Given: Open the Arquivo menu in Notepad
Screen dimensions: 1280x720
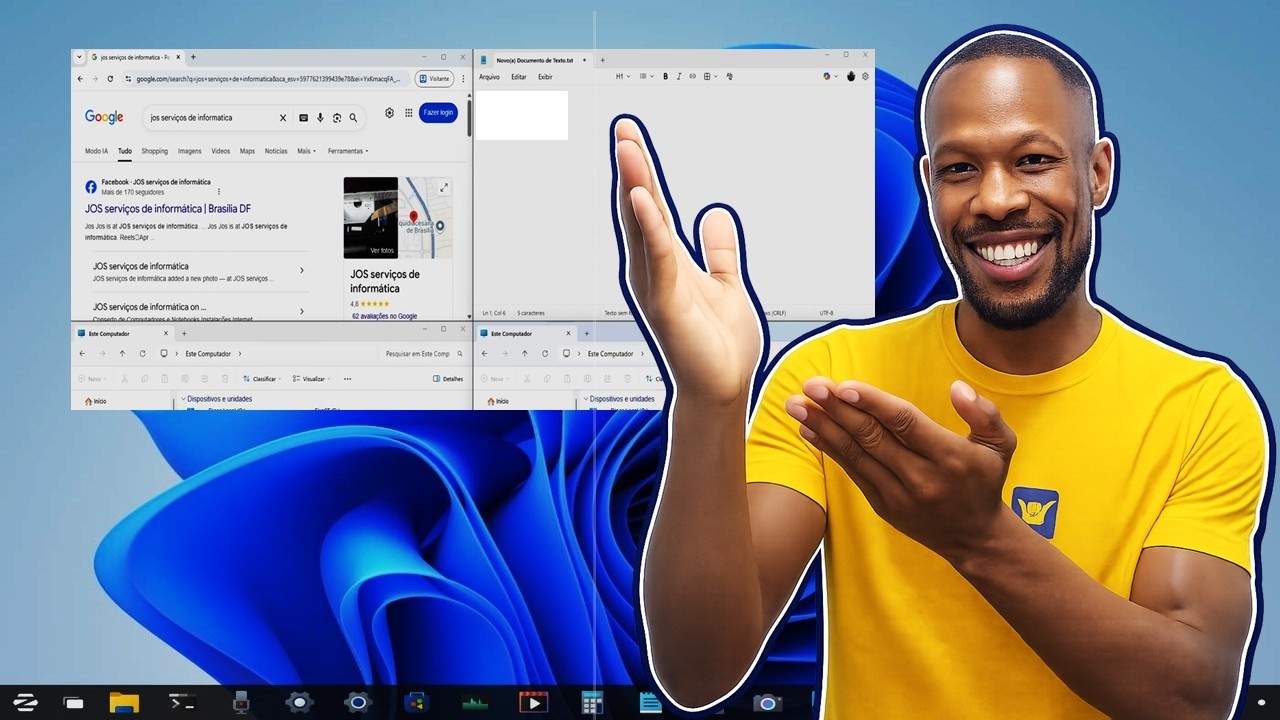Looking at the screenshot, I should point(489,77).
